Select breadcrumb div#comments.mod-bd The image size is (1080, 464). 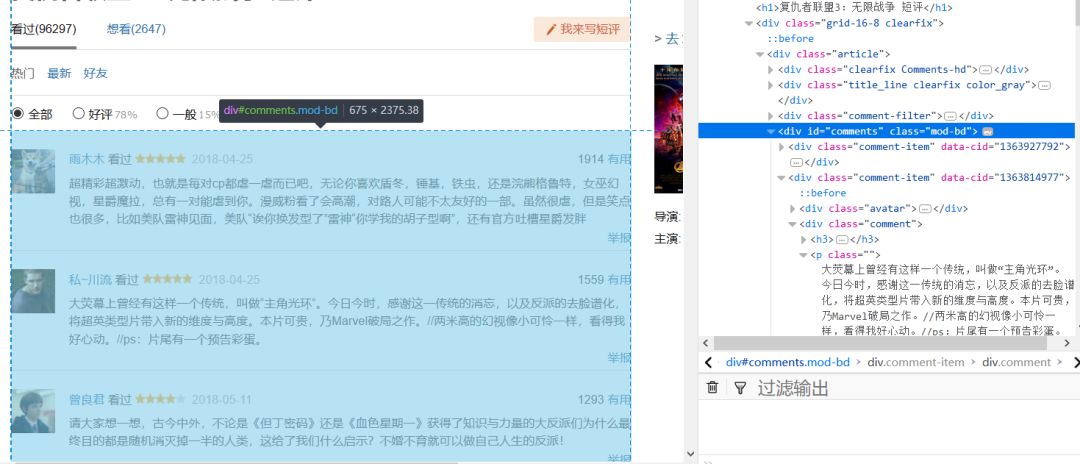[787, 362]
